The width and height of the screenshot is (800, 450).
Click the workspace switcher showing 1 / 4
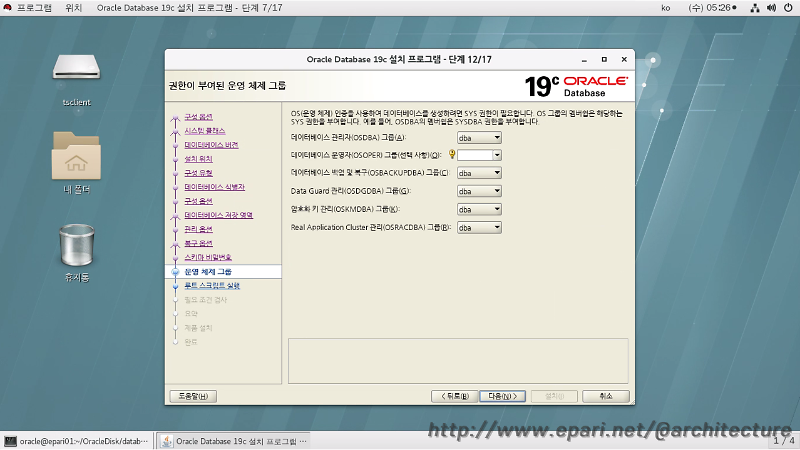click(784, 441)
